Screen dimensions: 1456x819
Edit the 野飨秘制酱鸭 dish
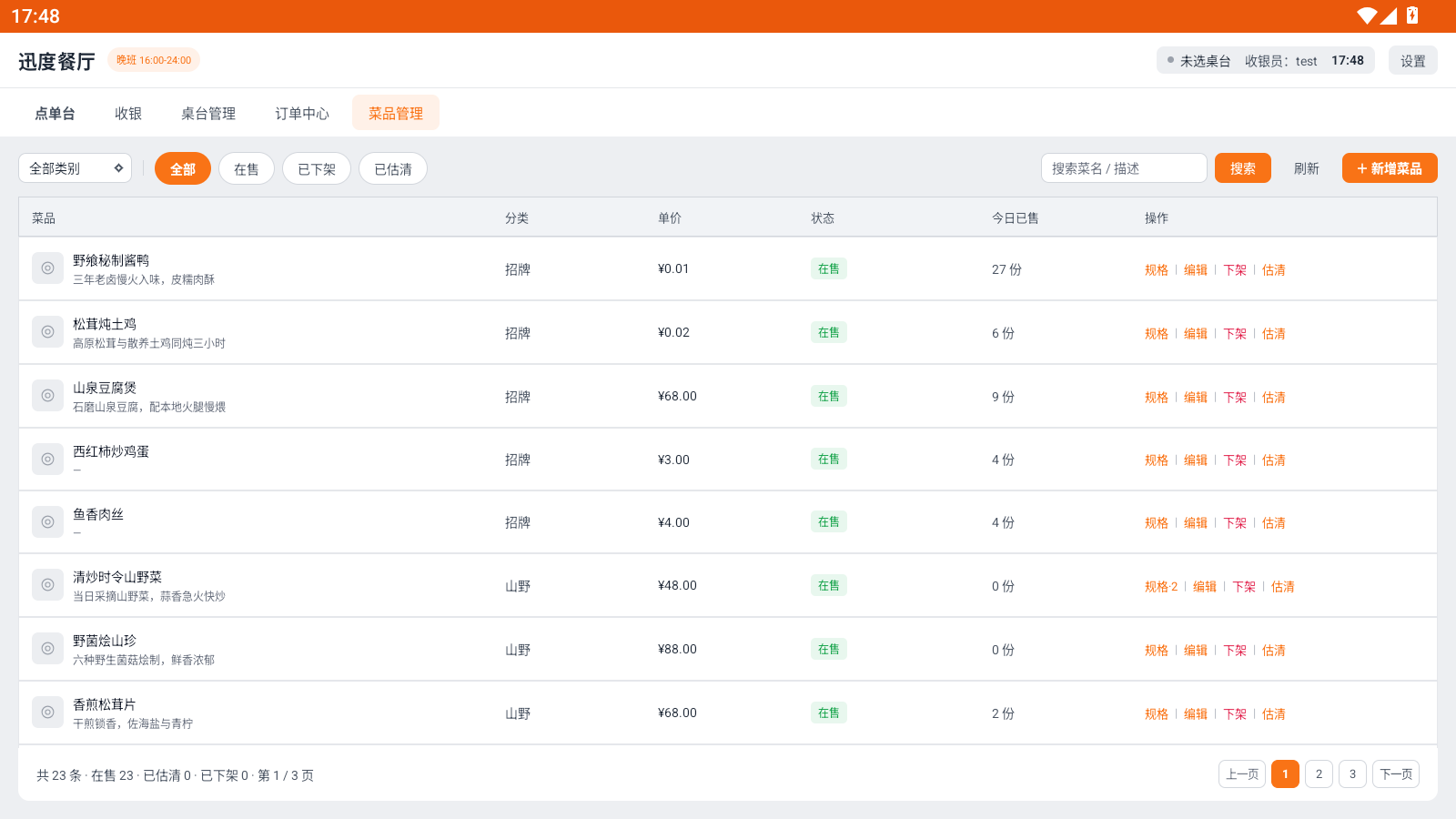click(1196, 270)
